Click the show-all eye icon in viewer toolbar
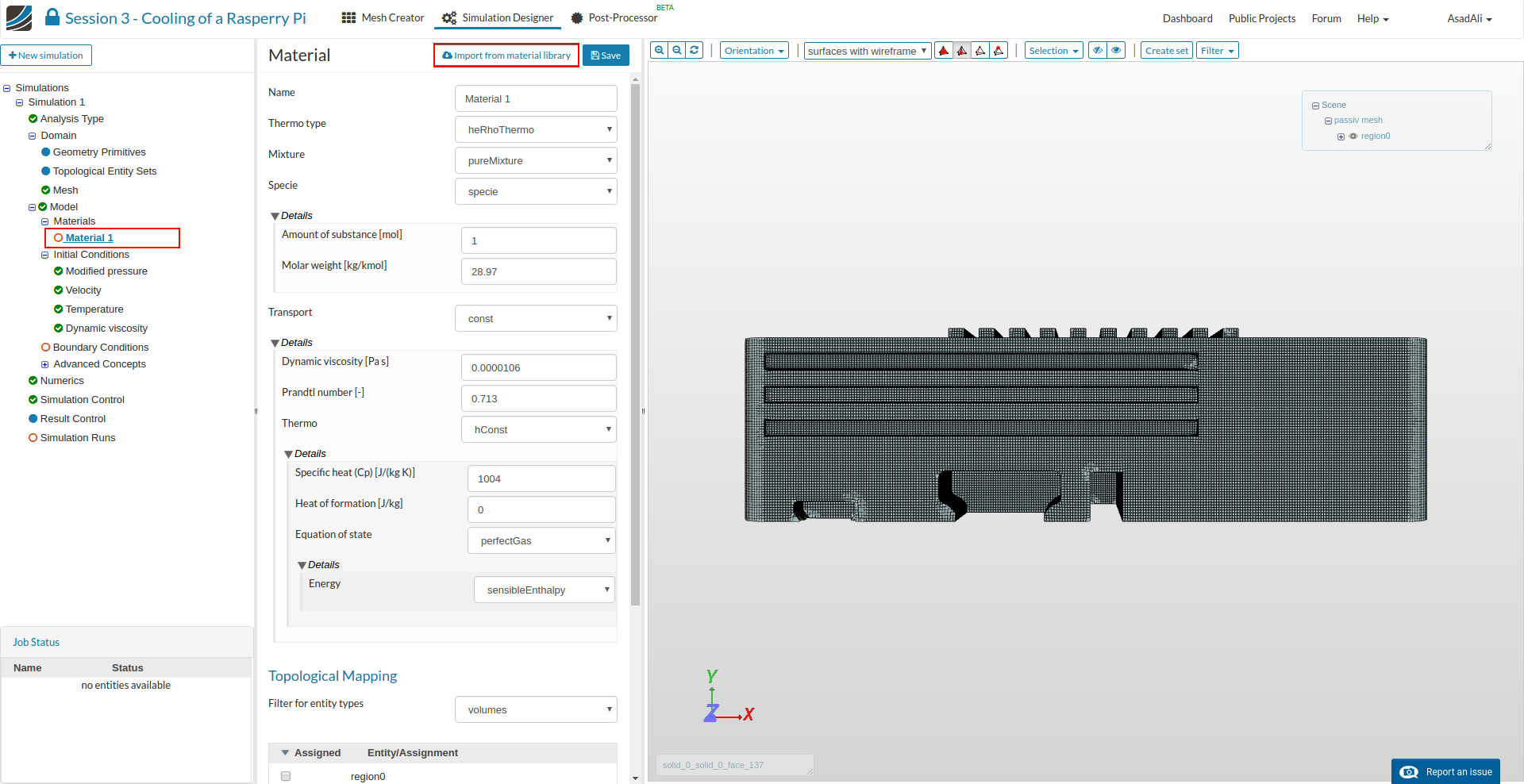This screenshot has height=784, width=1524. pyautogui.click(x=1116, y=51)
